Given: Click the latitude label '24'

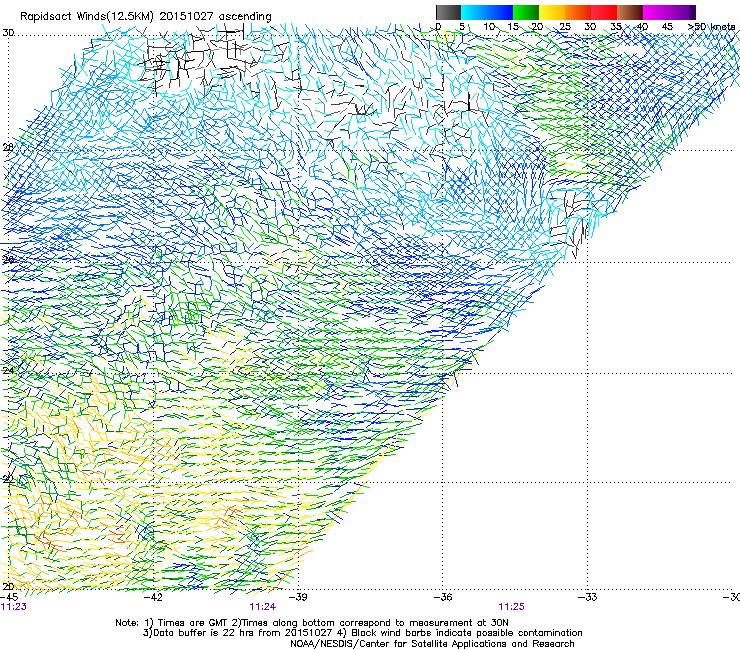Looking at the screenshot, I should [8, 371].
